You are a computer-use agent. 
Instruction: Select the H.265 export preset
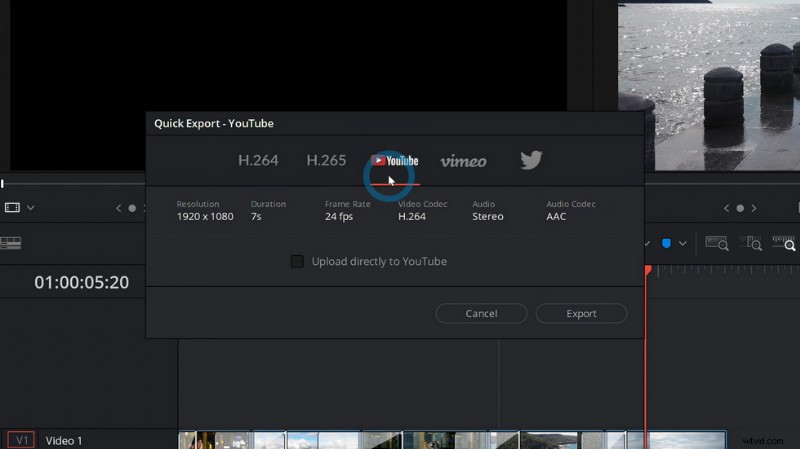click(x=326, y=160)
